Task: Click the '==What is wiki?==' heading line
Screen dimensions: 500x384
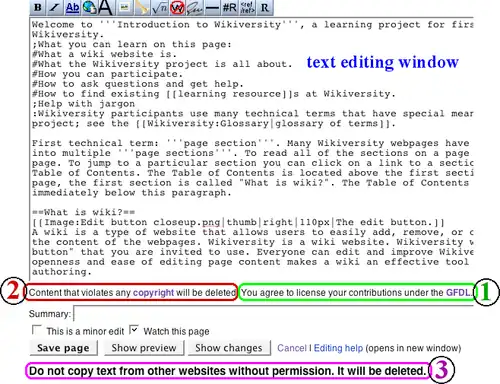Action: 84,212
